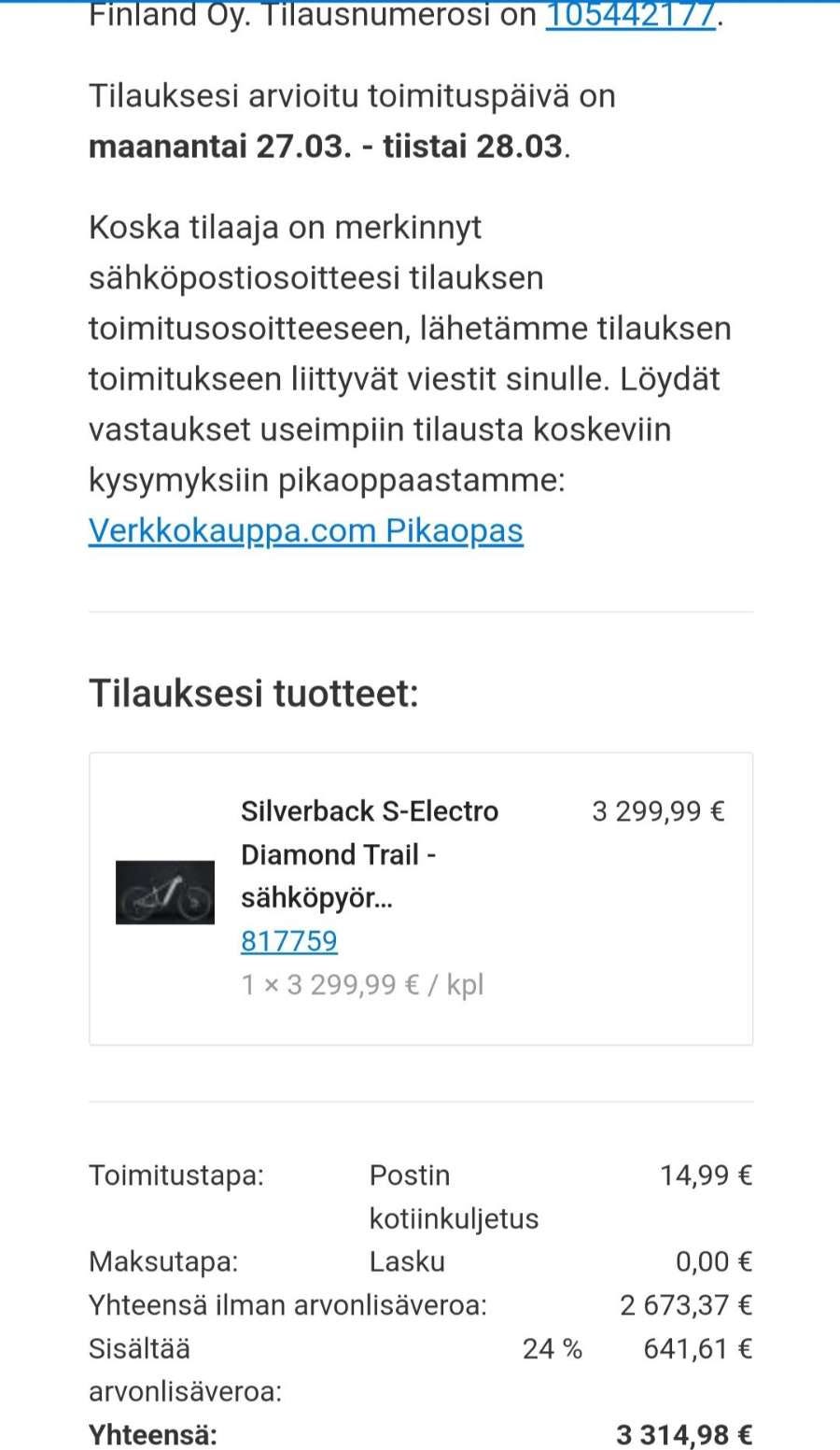
Task: Open product code 817759 link
Action: click(288, 941)
